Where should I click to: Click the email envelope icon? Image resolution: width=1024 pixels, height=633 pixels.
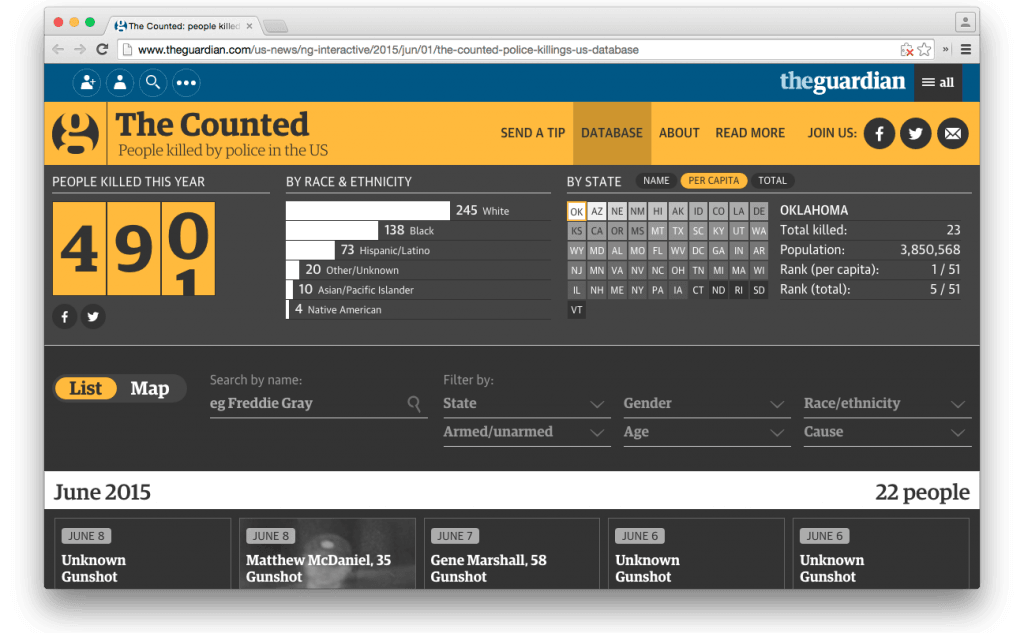point(953,133)
